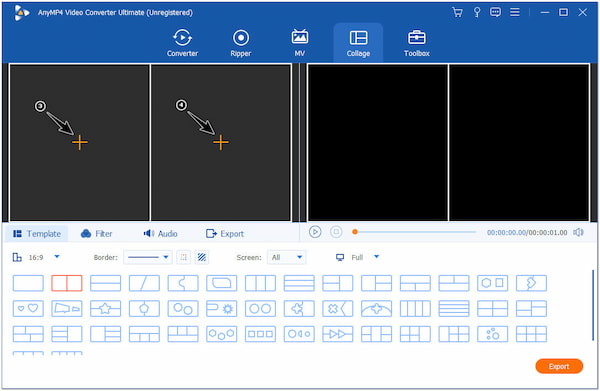Select the two vertical split template
The image size is (600, 391).
point(67,283)
